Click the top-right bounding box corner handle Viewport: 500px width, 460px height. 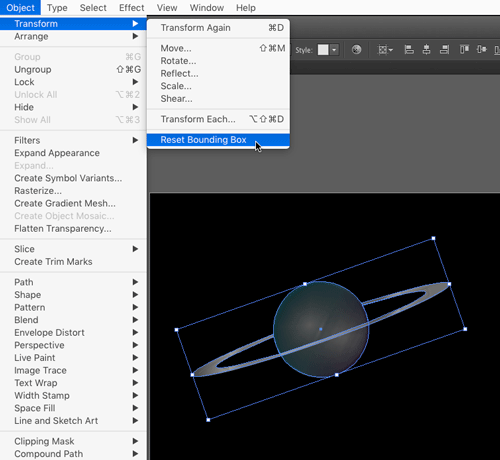pyautogui.click(x=433, y=238)
